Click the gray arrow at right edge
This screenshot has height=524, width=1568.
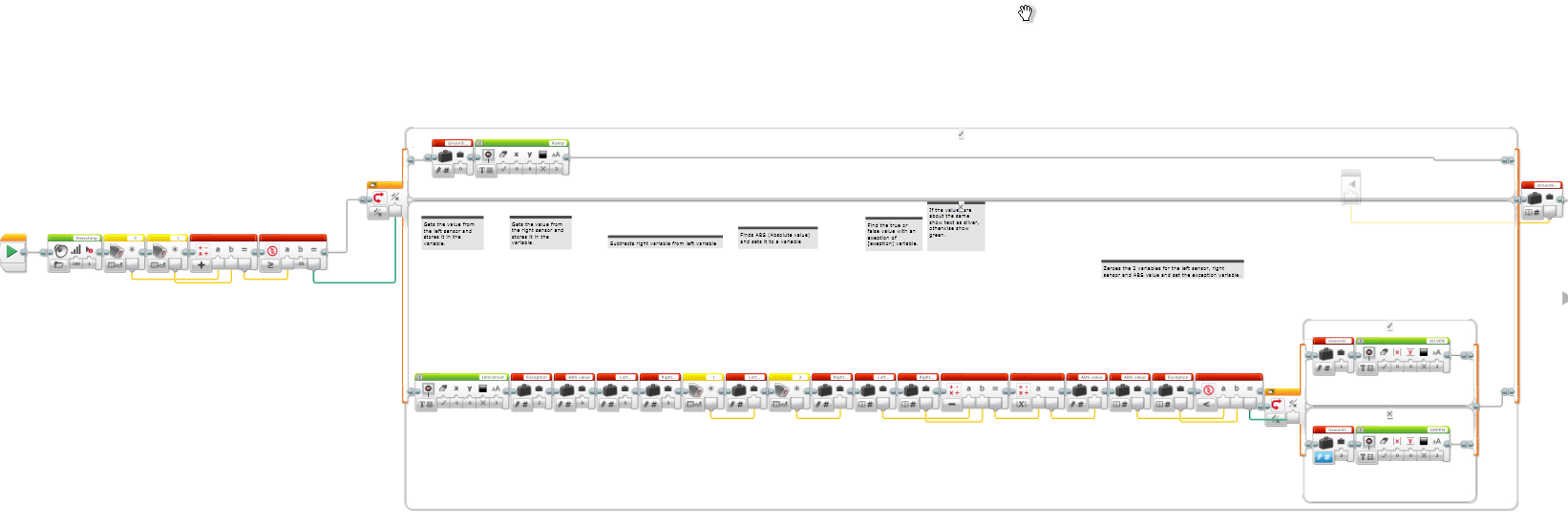1563,299
